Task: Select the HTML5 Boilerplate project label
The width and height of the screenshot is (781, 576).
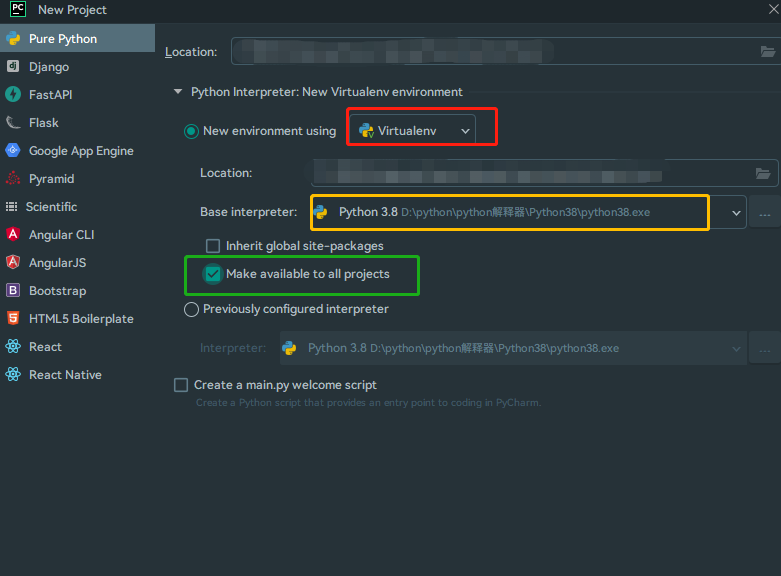Action: pyautogui.click(x=81, y=318)
